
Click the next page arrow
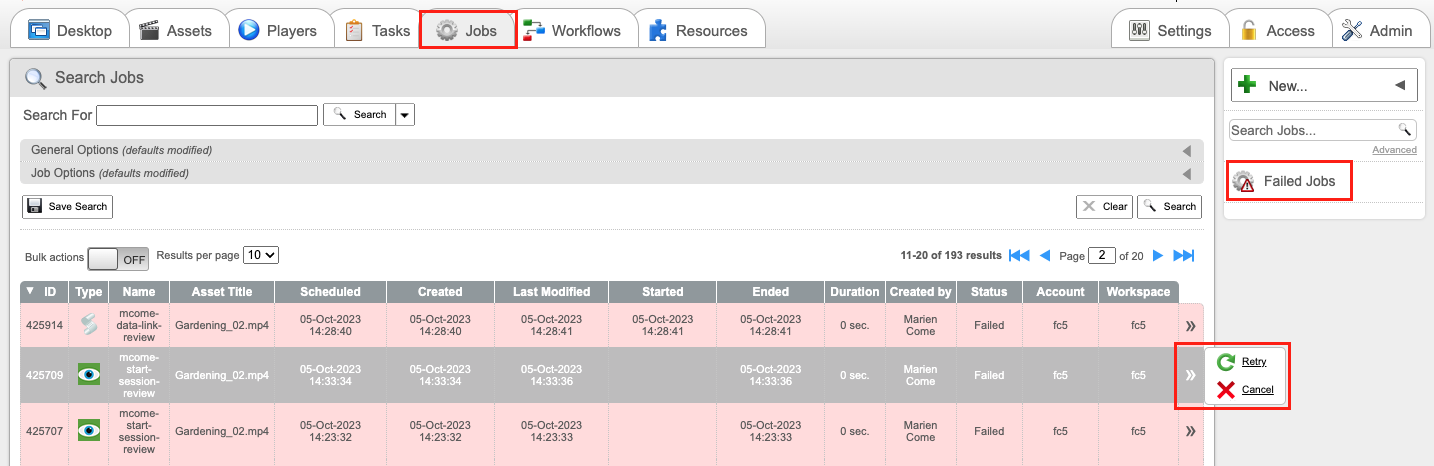[1158, 256]
